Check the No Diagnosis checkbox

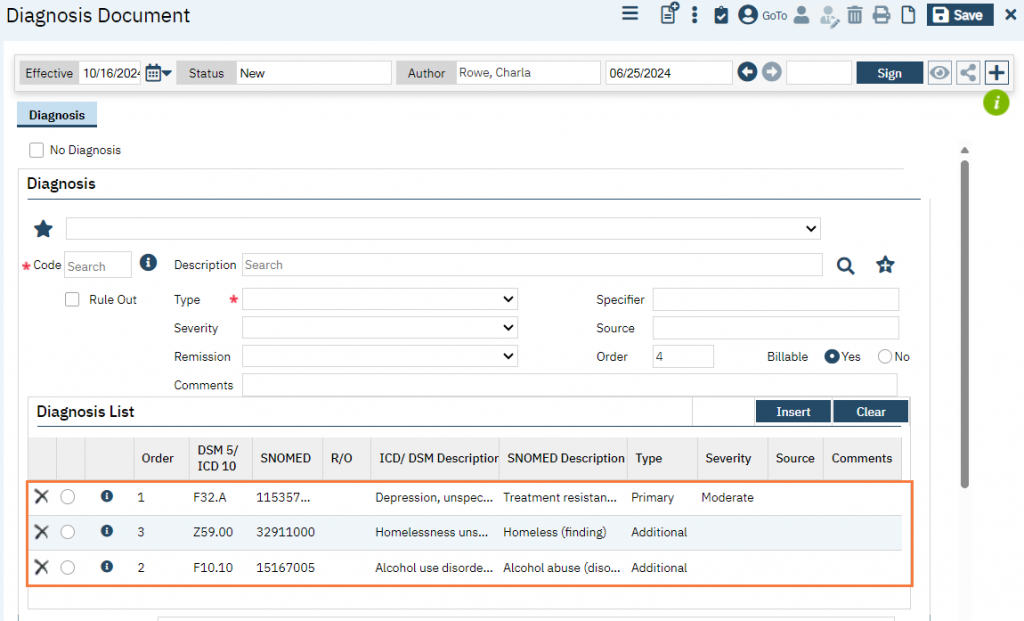pyautogui.click(x=37, y=150)
